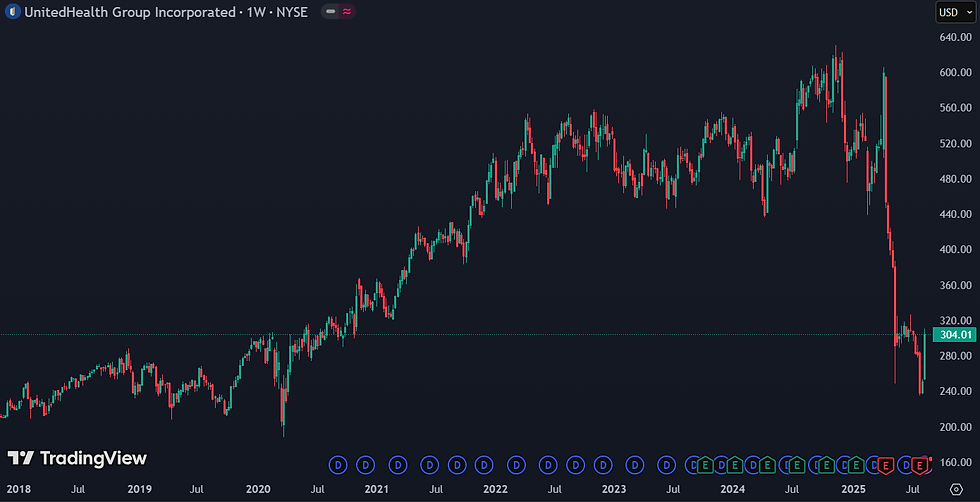This screenshot has width=980, height=502.
Task: Click the 560.00 price scale label
Action: (x=956, y=108)
